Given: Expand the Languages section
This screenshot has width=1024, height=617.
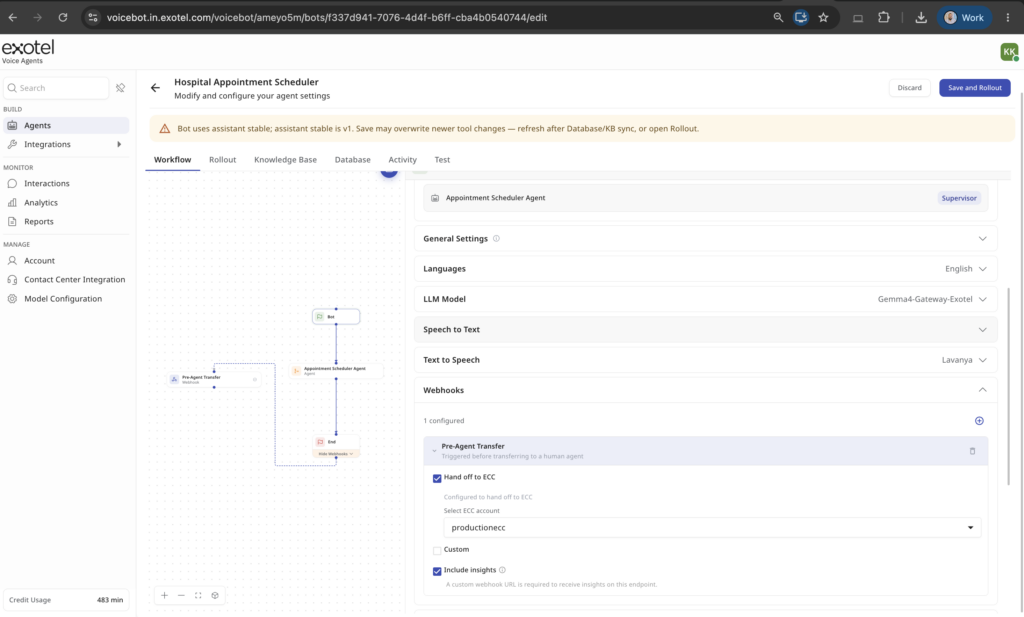Looking at the screenshot, I should pos(706,269).
